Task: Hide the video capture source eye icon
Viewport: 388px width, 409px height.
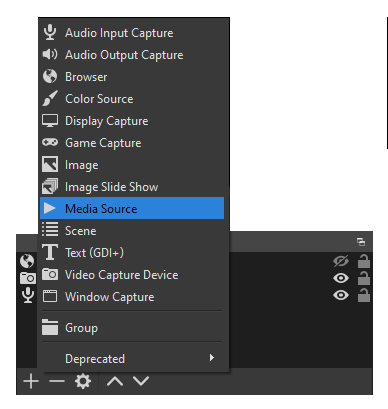Action: point(341,278)
